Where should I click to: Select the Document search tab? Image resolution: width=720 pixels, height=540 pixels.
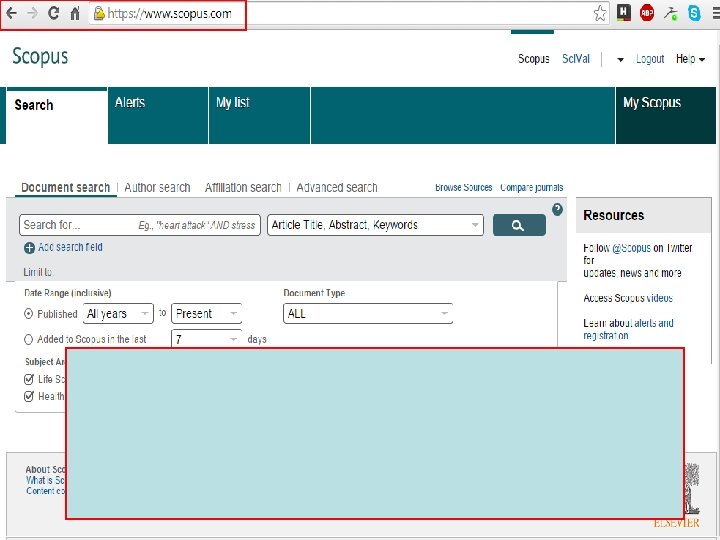click(x=66, y=187)
